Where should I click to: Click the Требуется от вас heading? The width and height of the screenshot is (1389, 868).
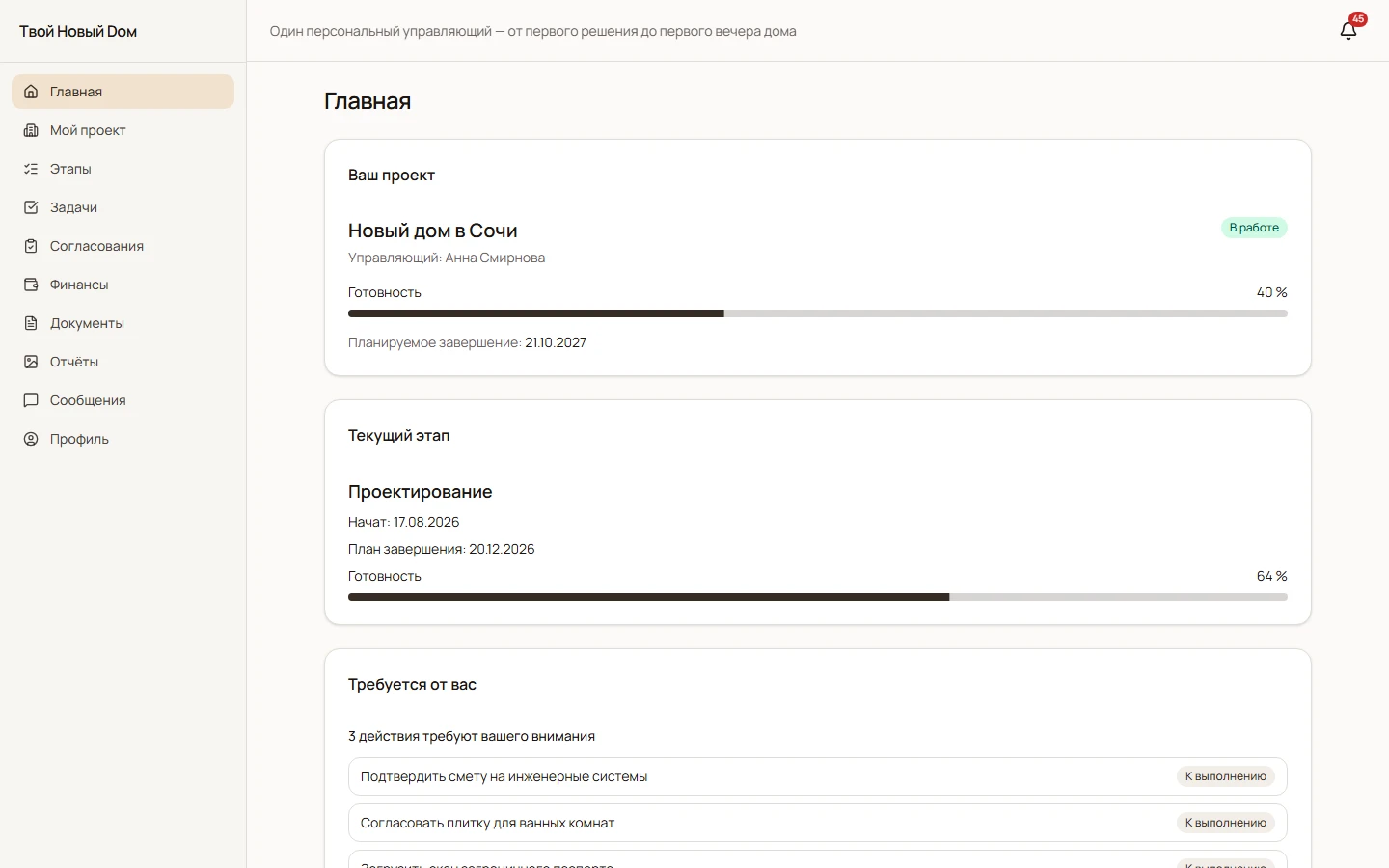[413, 685]
